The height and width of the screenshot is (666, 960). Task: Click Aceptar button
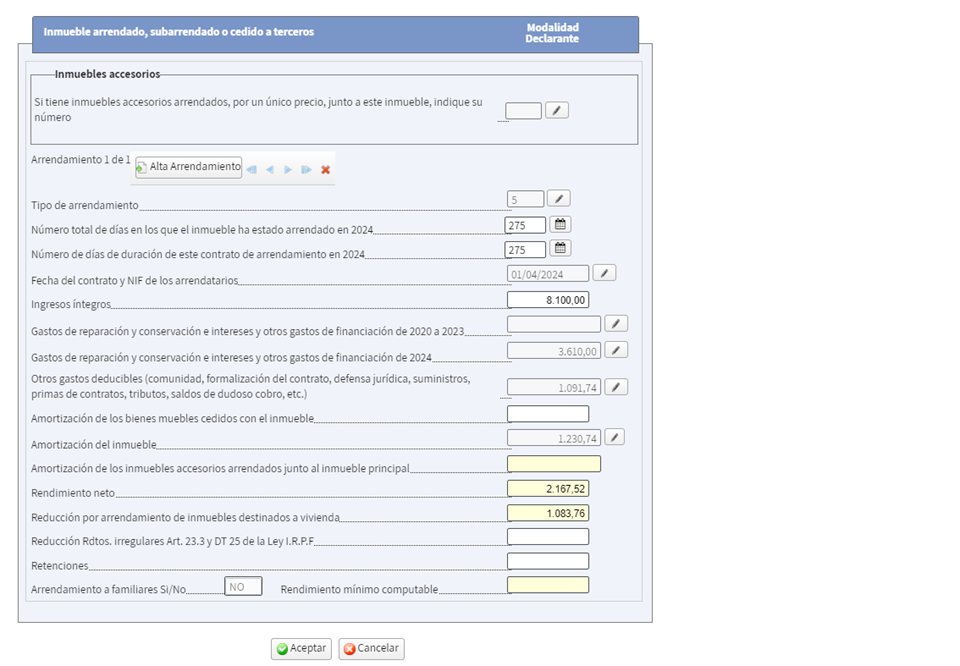pos(301,648)
